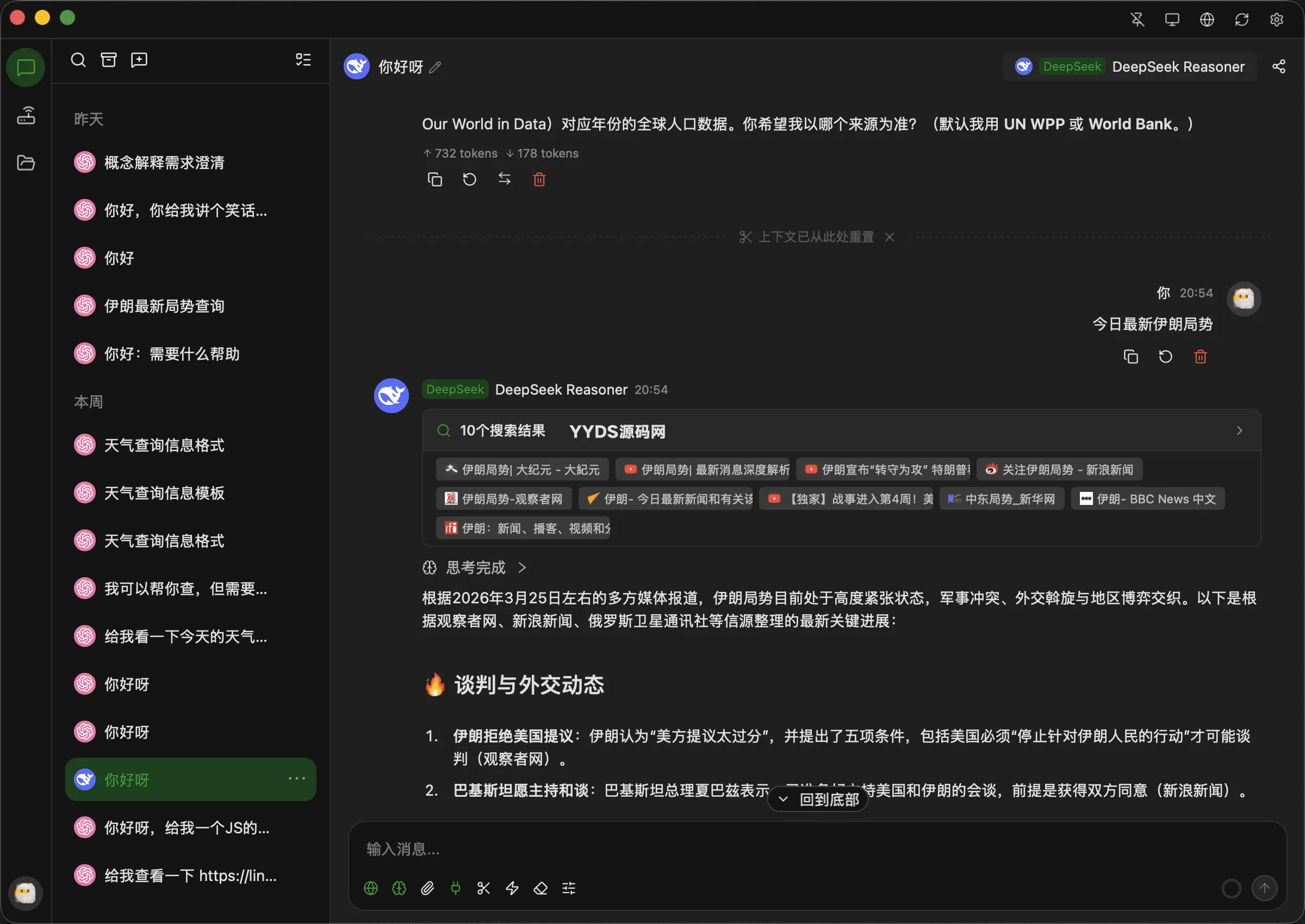
Task: Open settings gear in title bar
Action: 1277,20
